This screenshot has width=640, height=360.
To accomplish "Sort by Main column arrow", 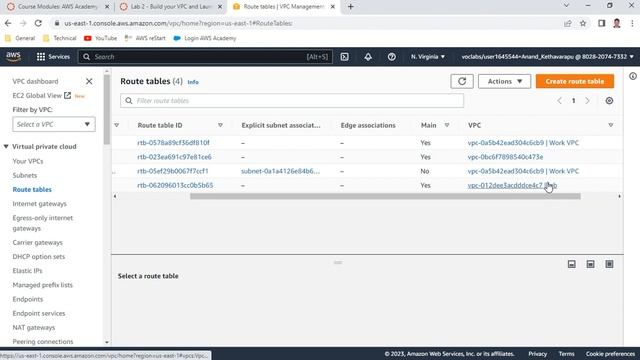I will [447, 125].
